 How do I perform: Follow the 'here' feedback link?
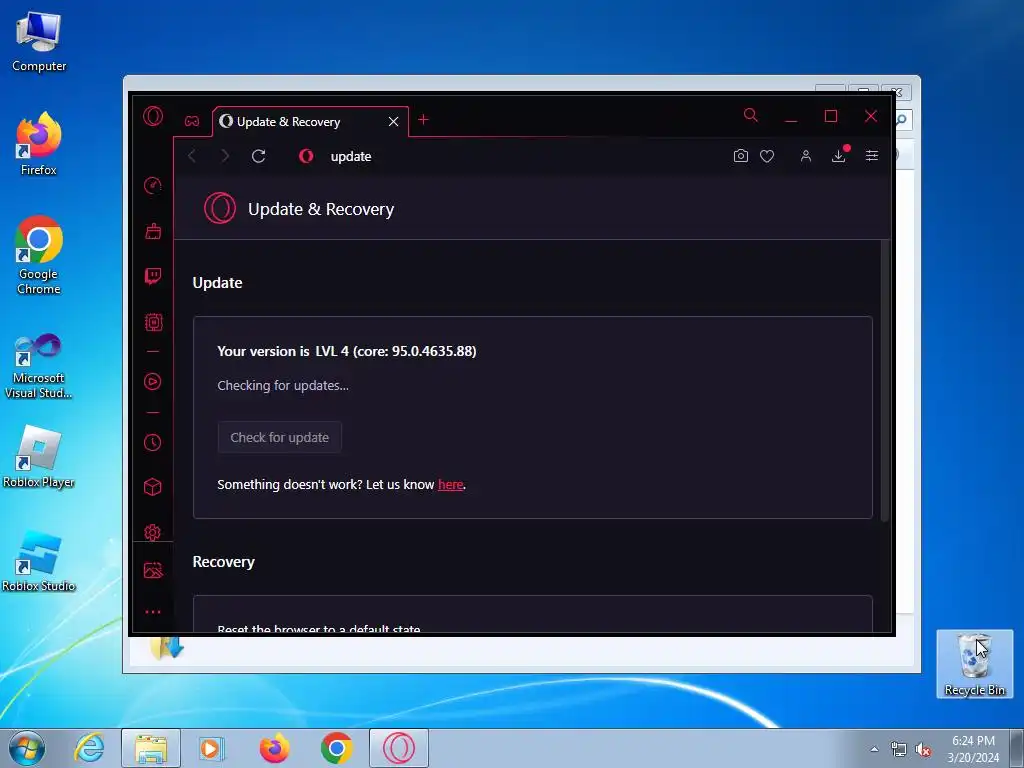click(451, 485)
